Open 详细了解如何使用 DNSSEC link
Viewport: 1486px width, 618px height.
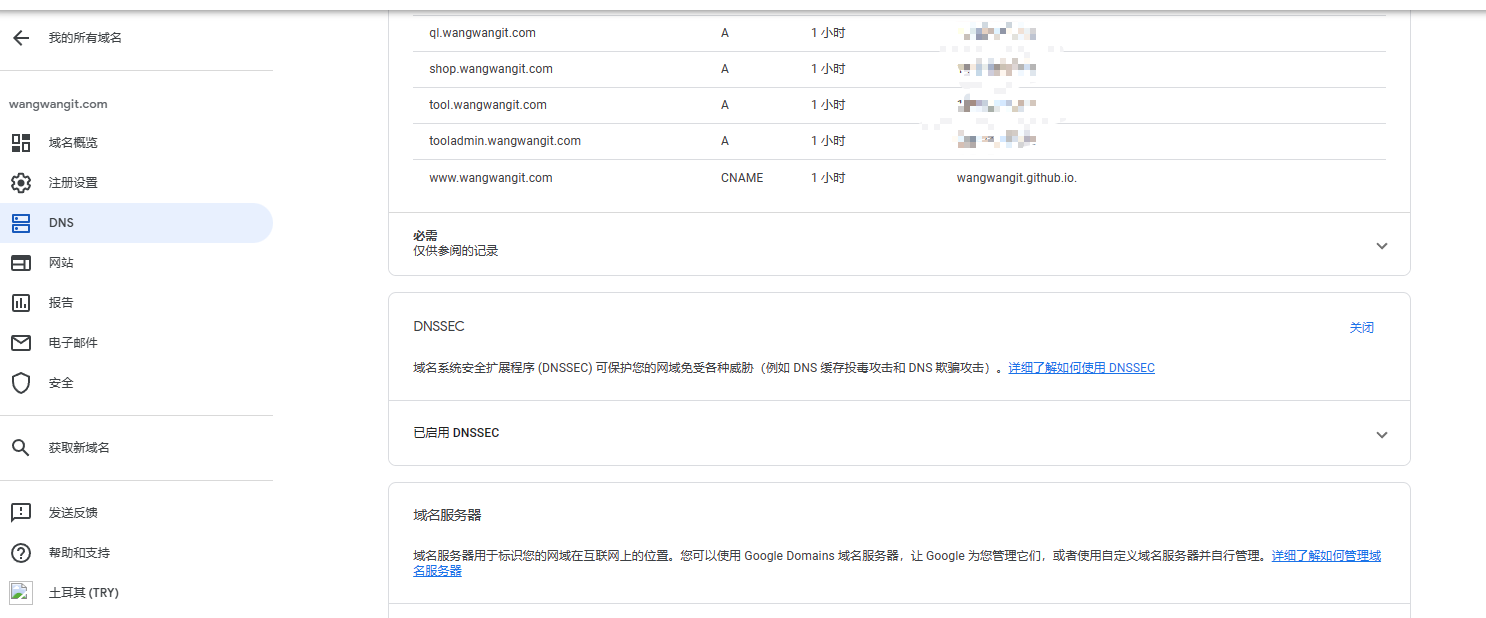click(1081, 368)
